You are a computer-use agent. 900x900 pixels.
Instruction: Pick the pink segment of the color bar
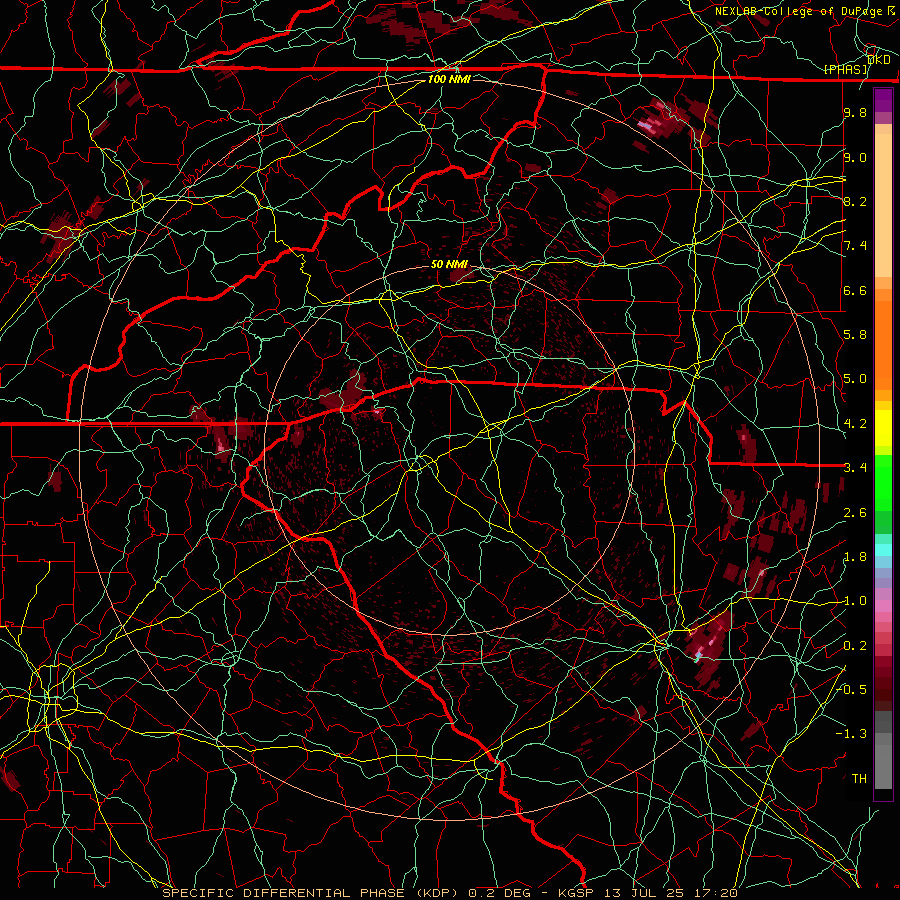pyautogui.click(x=883, y=606)
